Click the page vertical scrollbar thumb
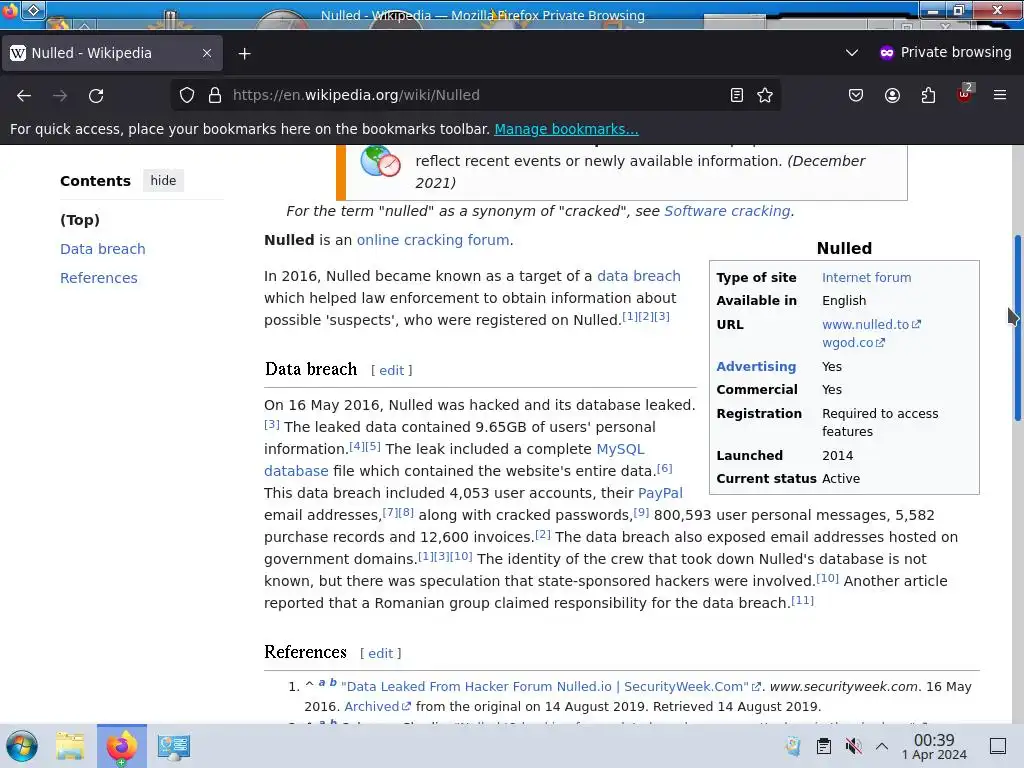Viewport: 1024px width, 768px height. [x=1017, y=328]
